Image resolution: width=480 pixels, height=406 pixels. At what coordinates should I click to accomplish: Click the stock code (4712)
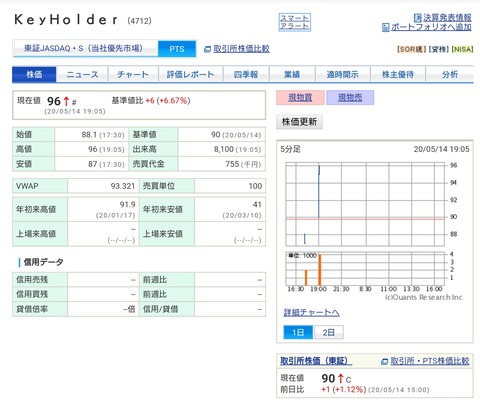point(139,21)
